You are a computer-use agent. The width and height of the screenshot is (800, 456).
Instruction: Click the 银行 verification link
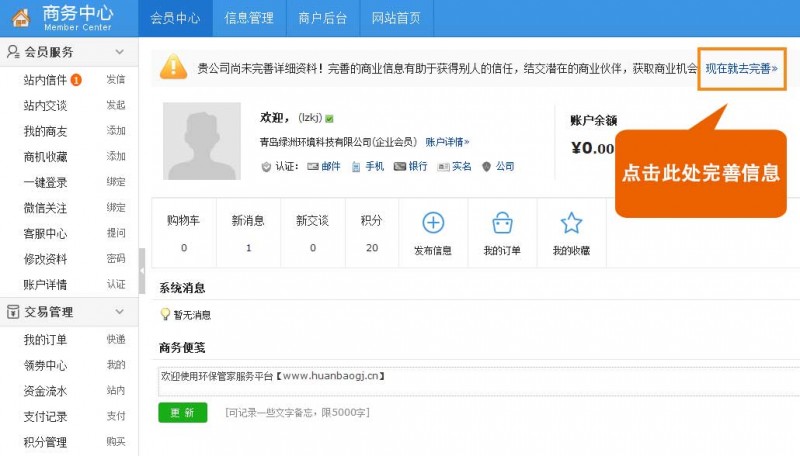pos(418,166)
